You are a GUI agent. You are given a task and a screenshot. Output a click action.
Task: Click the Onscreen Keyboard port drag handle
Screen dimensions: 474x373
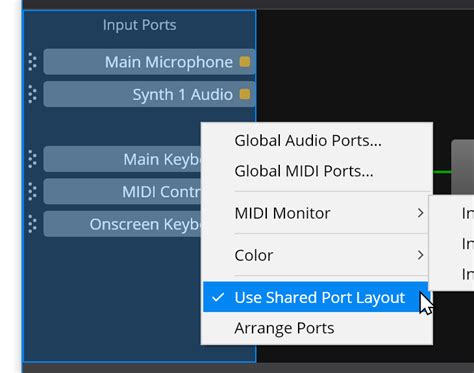click(32, 224)
